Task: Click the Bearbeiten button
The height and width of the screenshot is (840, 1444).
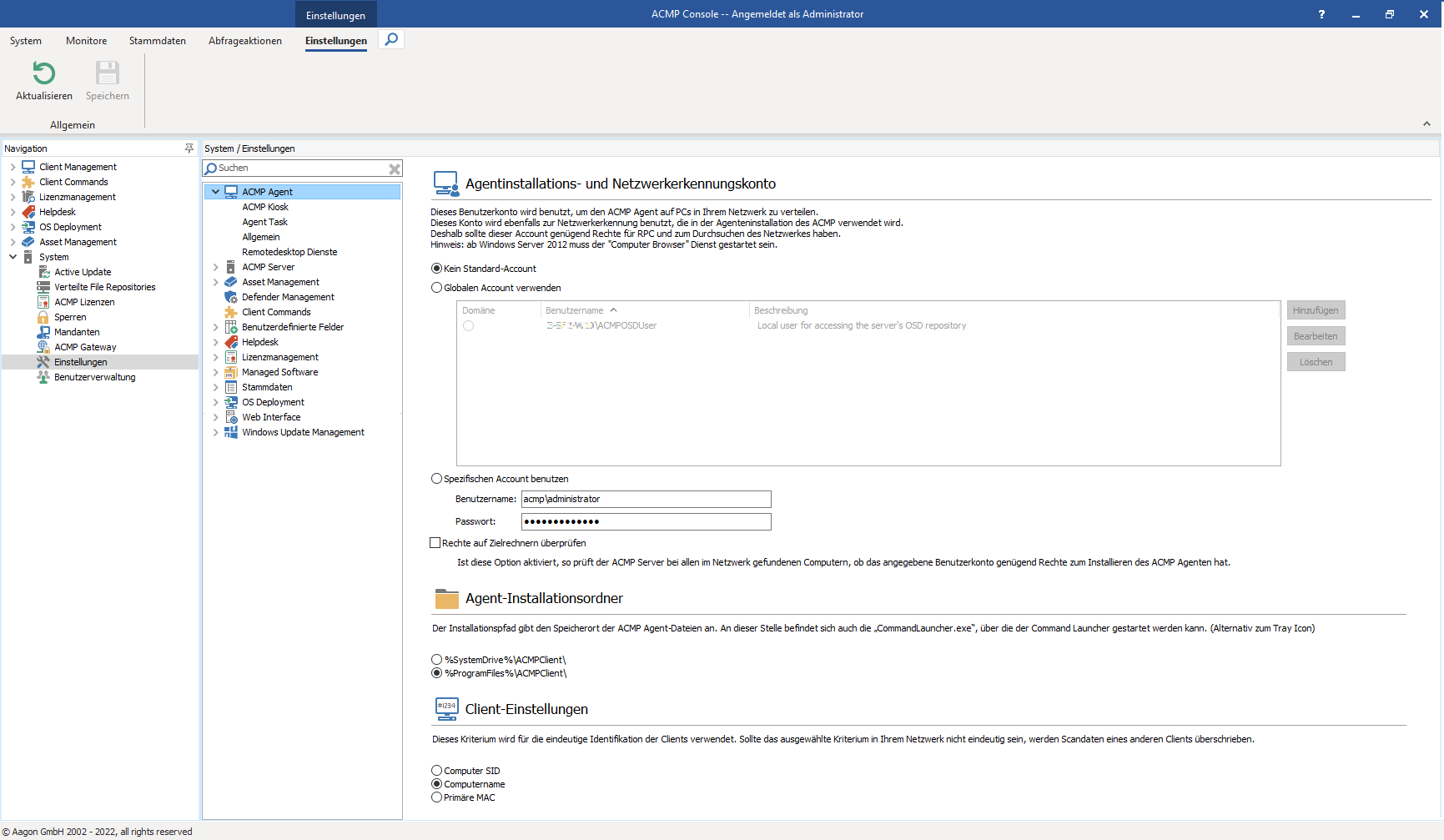Action: pos(1316,336)
